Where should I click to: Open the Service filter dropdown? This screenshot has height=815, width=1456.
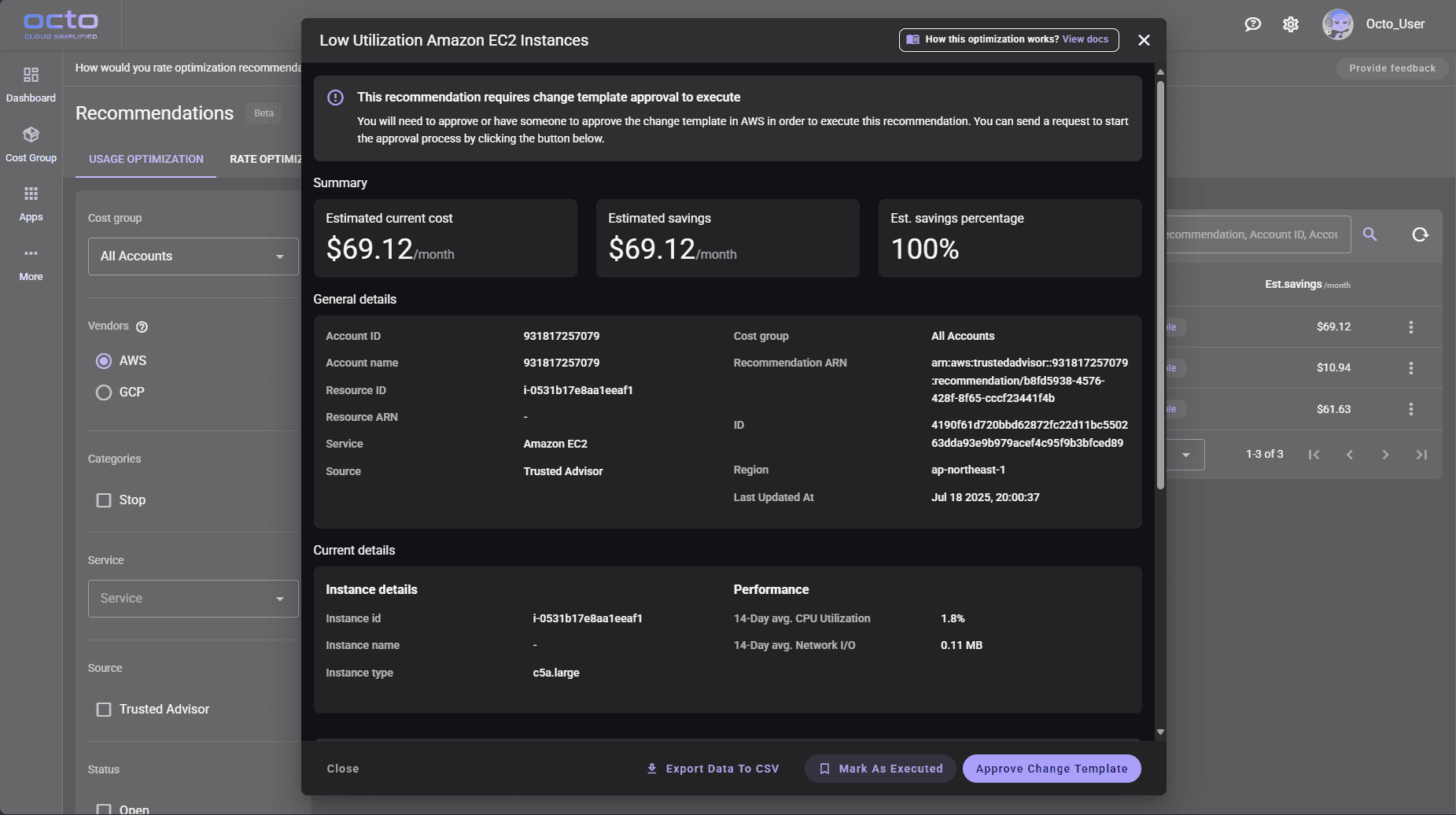[194, 599]
